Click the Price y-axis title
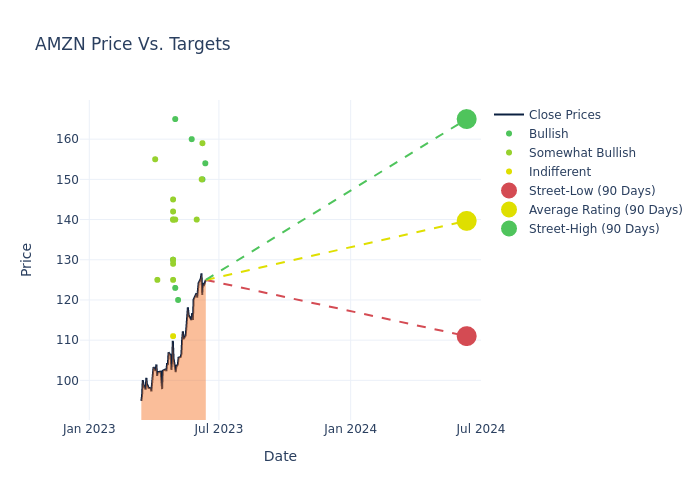 tap(27, 259)
